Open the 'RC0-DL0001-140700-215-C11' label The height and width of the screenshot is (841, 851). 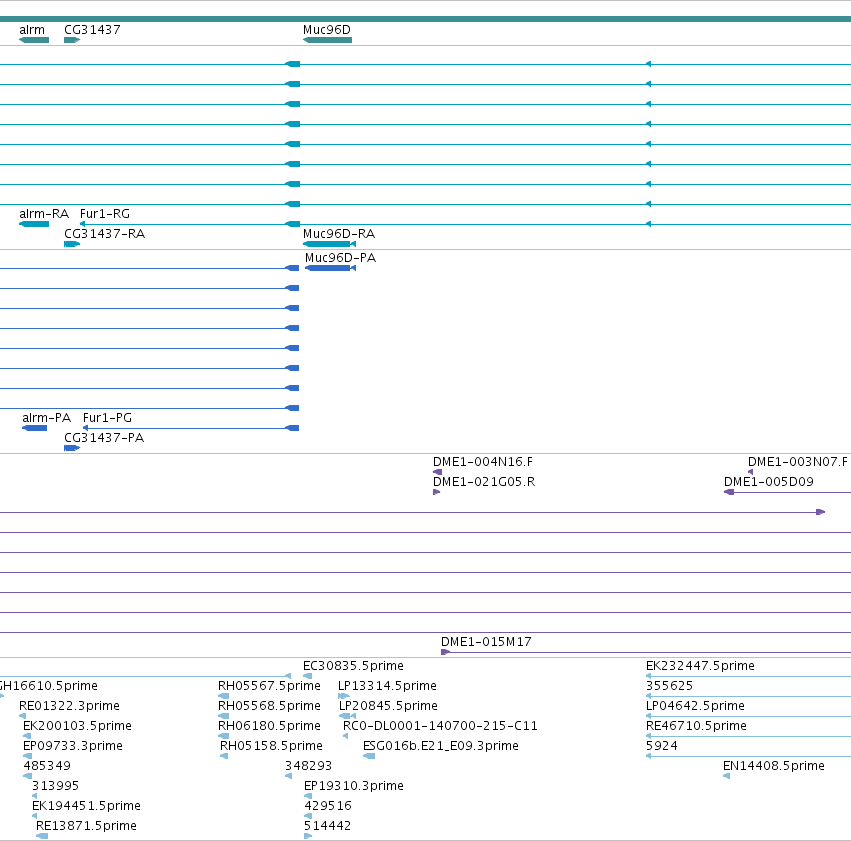(440, 726)
